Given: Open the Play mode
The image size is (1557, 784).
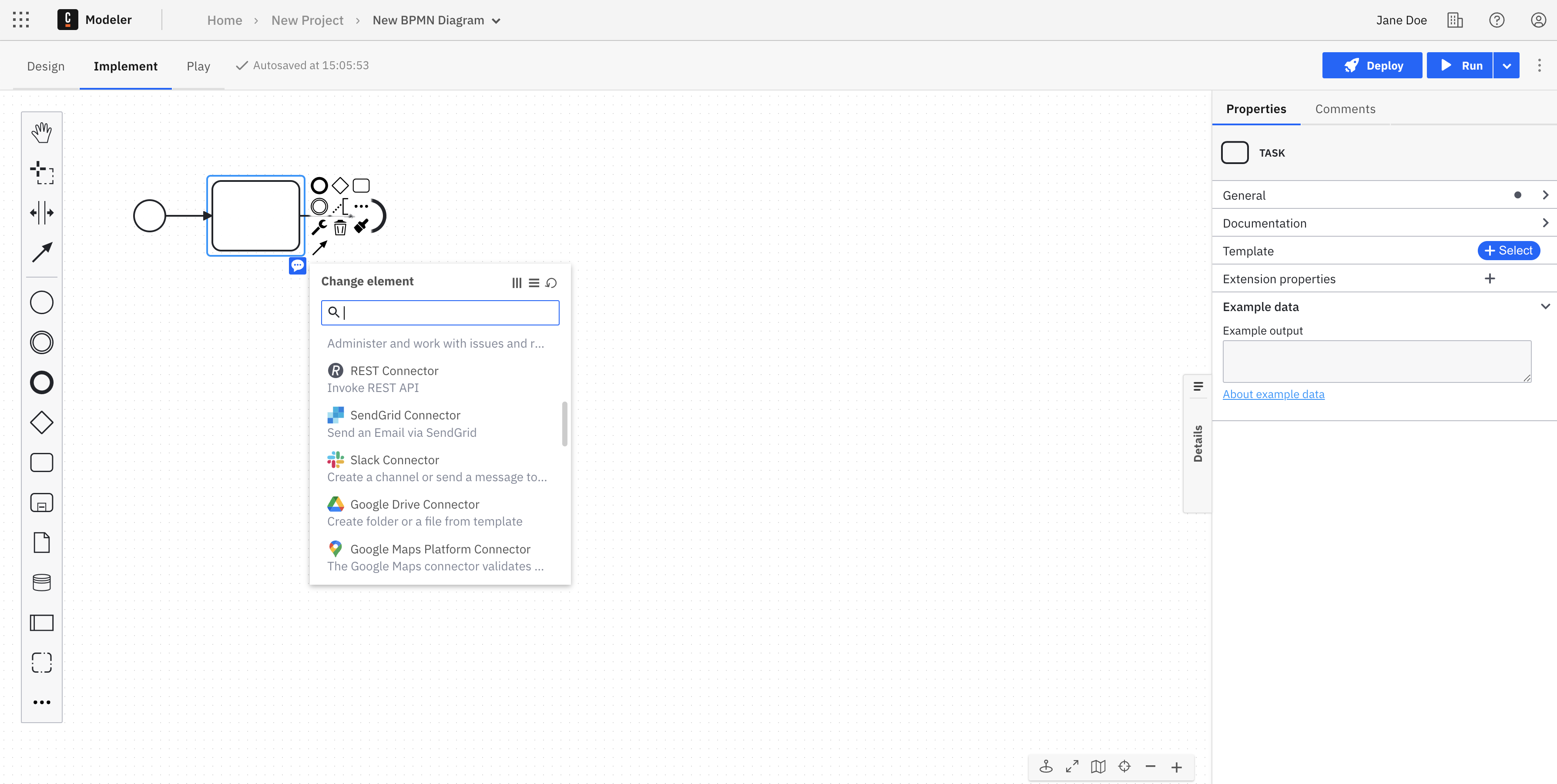Looking at the screenshot, I should click(198, 65).
